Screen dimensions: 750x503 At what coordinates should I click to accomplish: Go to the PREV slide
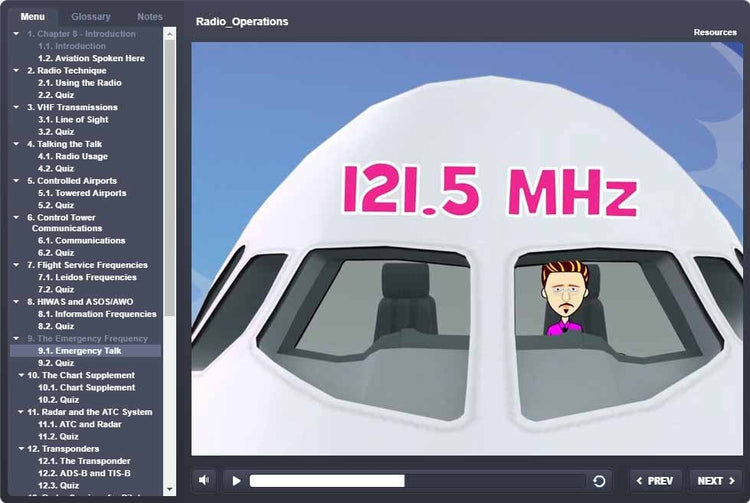point(656,481)
